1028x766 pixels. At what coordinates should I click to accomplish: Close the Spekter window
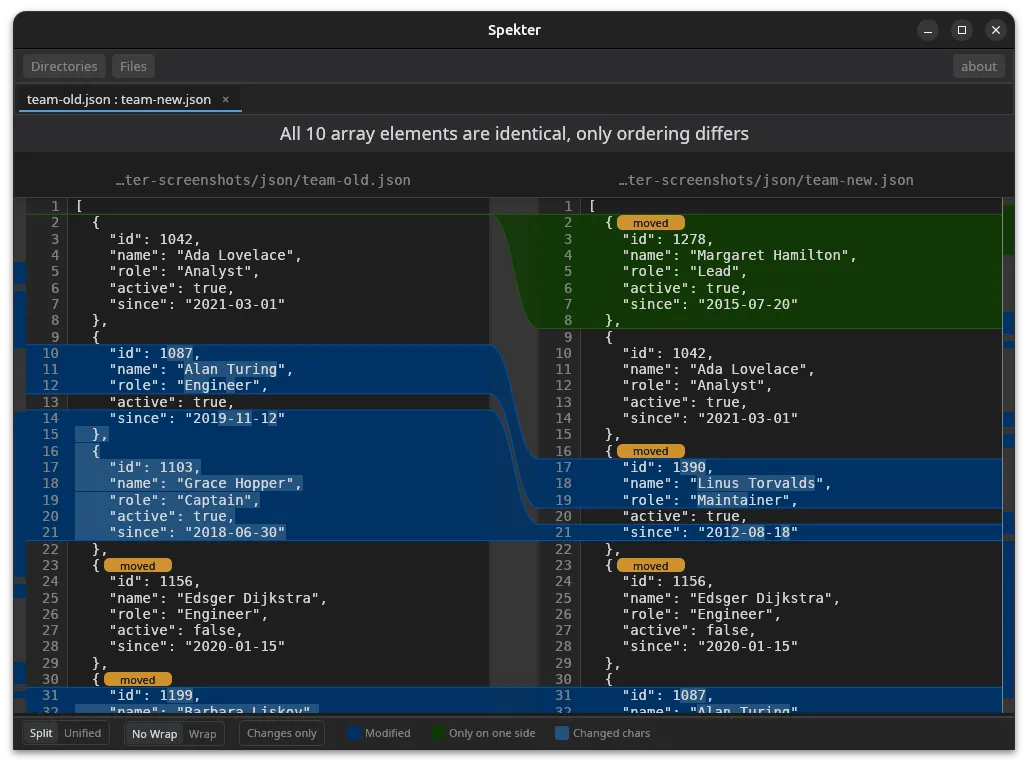point(996,30)
